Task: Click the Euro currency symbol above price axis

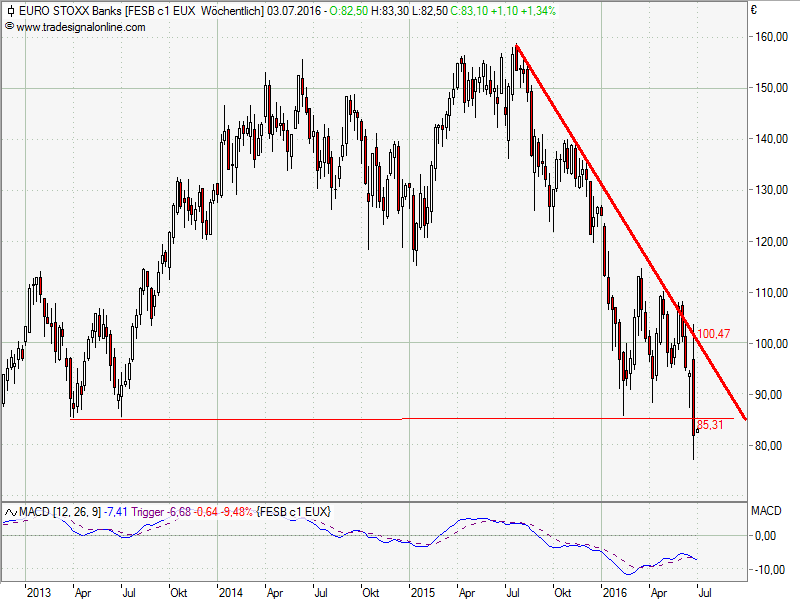Action: click(753, 12)
